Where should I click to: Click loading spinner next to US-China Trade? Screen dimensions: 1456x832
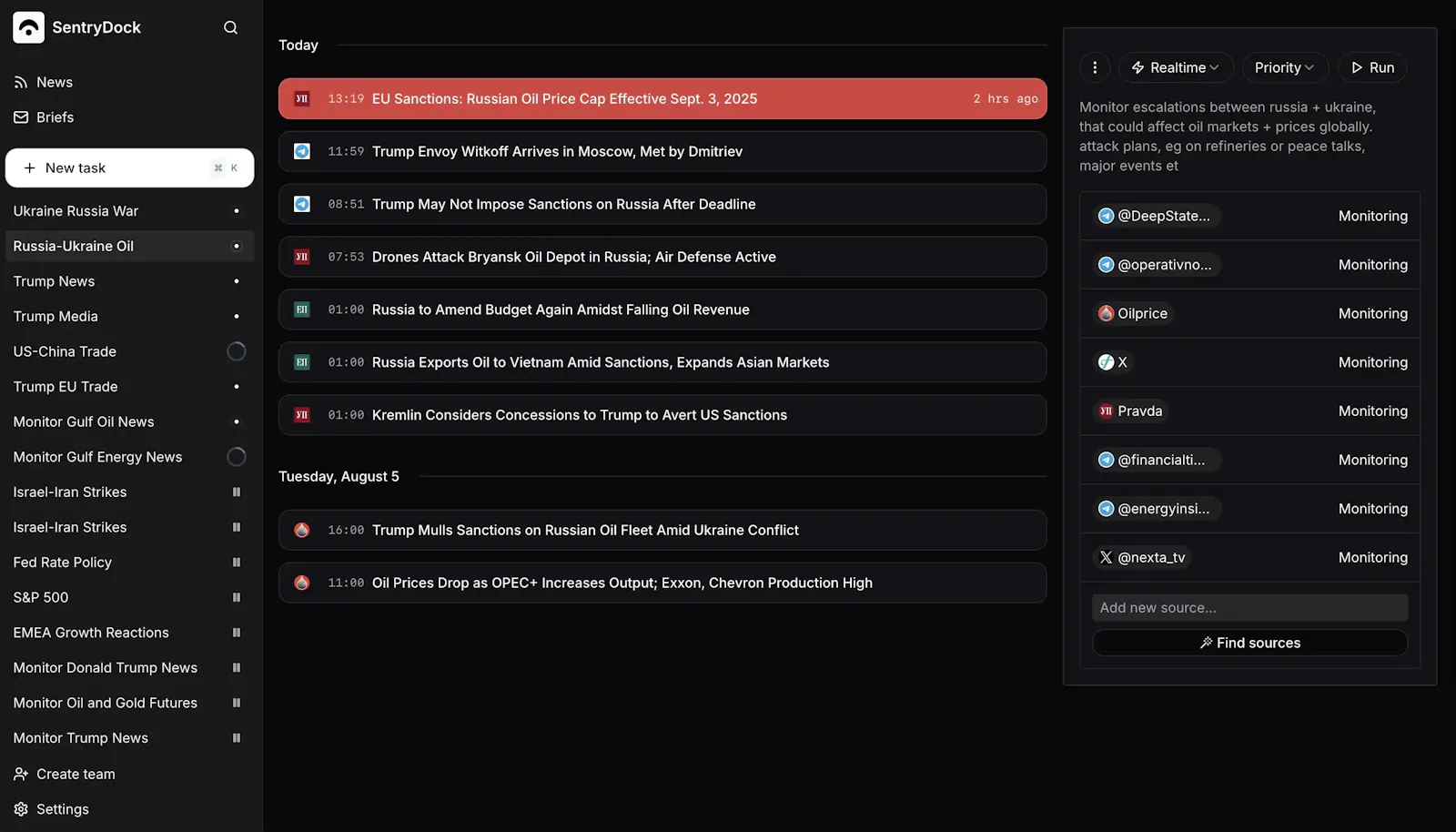(237, 351)
